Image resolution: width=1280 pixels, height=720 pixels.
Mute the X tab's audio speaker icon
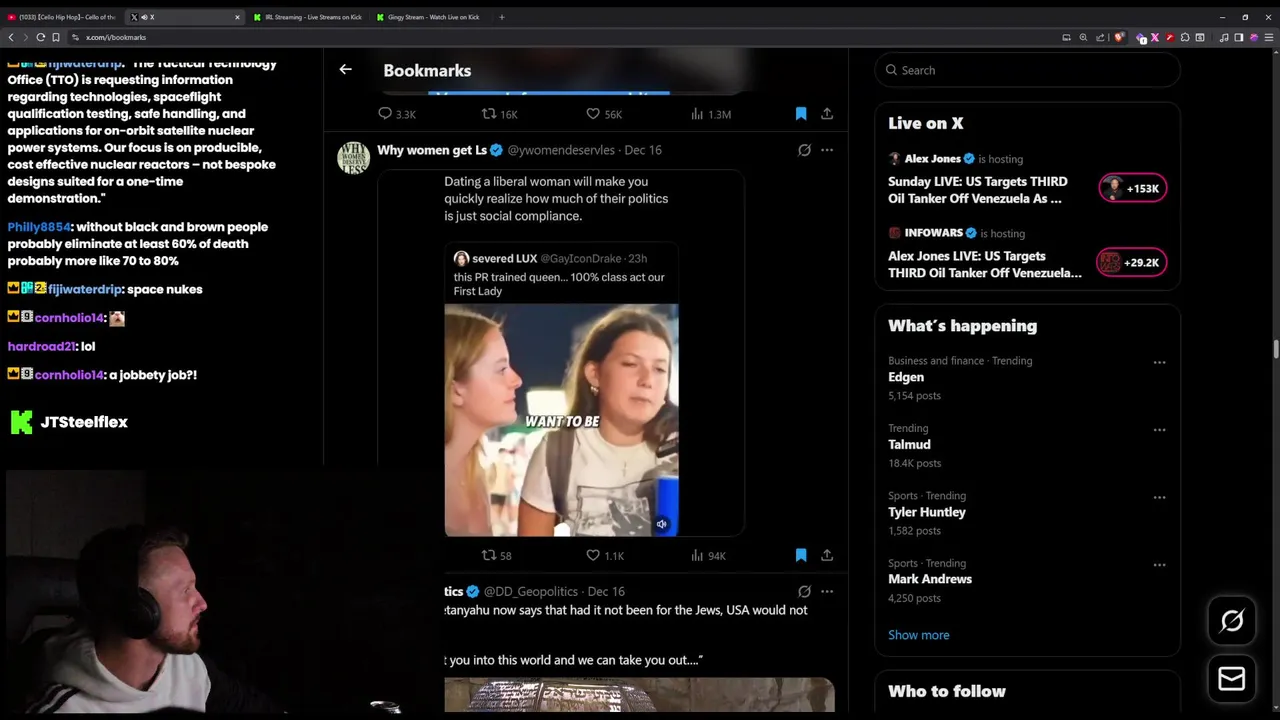click(x=144, y=17)
